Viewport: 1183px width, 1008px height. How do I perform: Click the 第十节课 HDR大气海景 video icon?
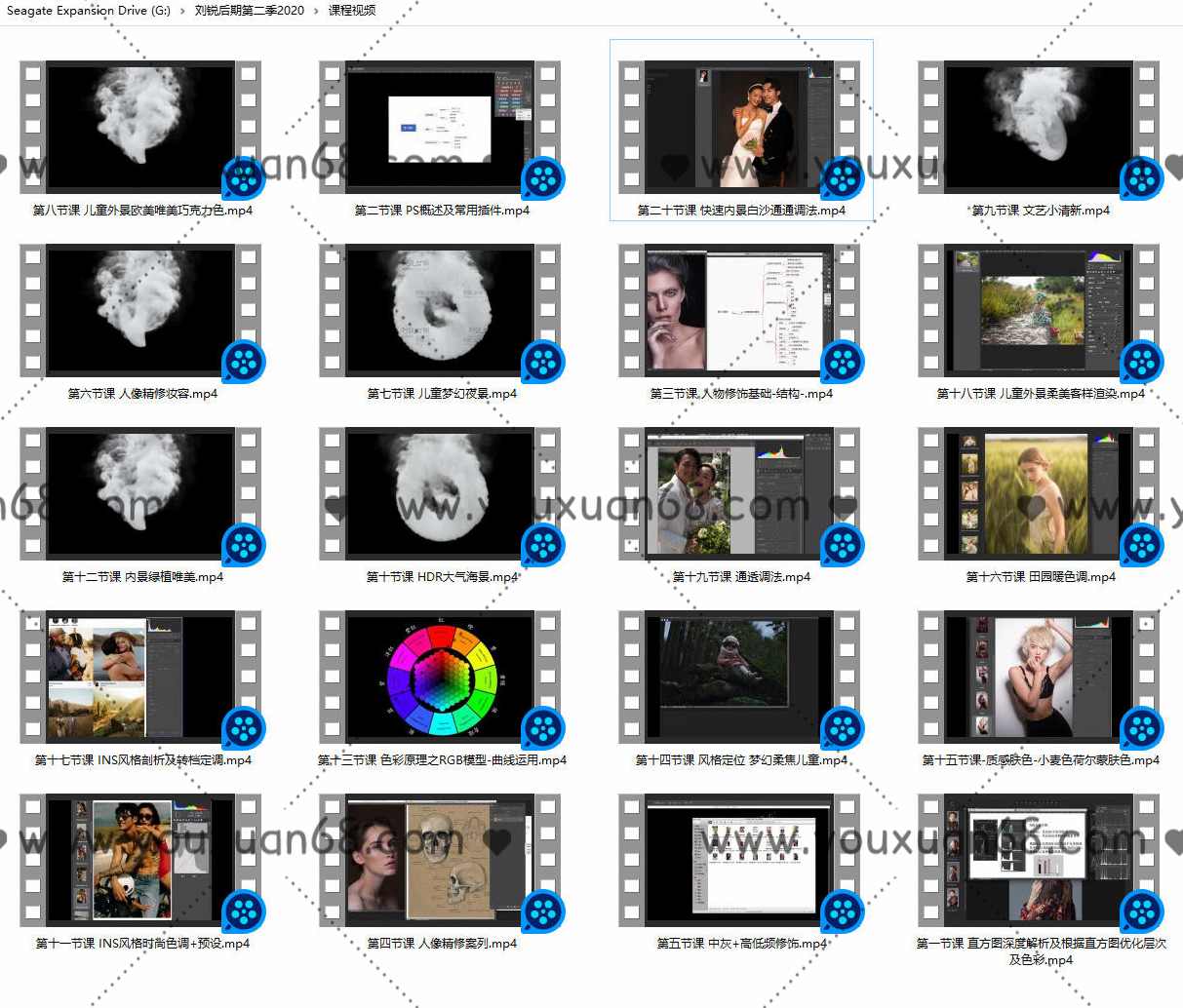tap(440, 493)
